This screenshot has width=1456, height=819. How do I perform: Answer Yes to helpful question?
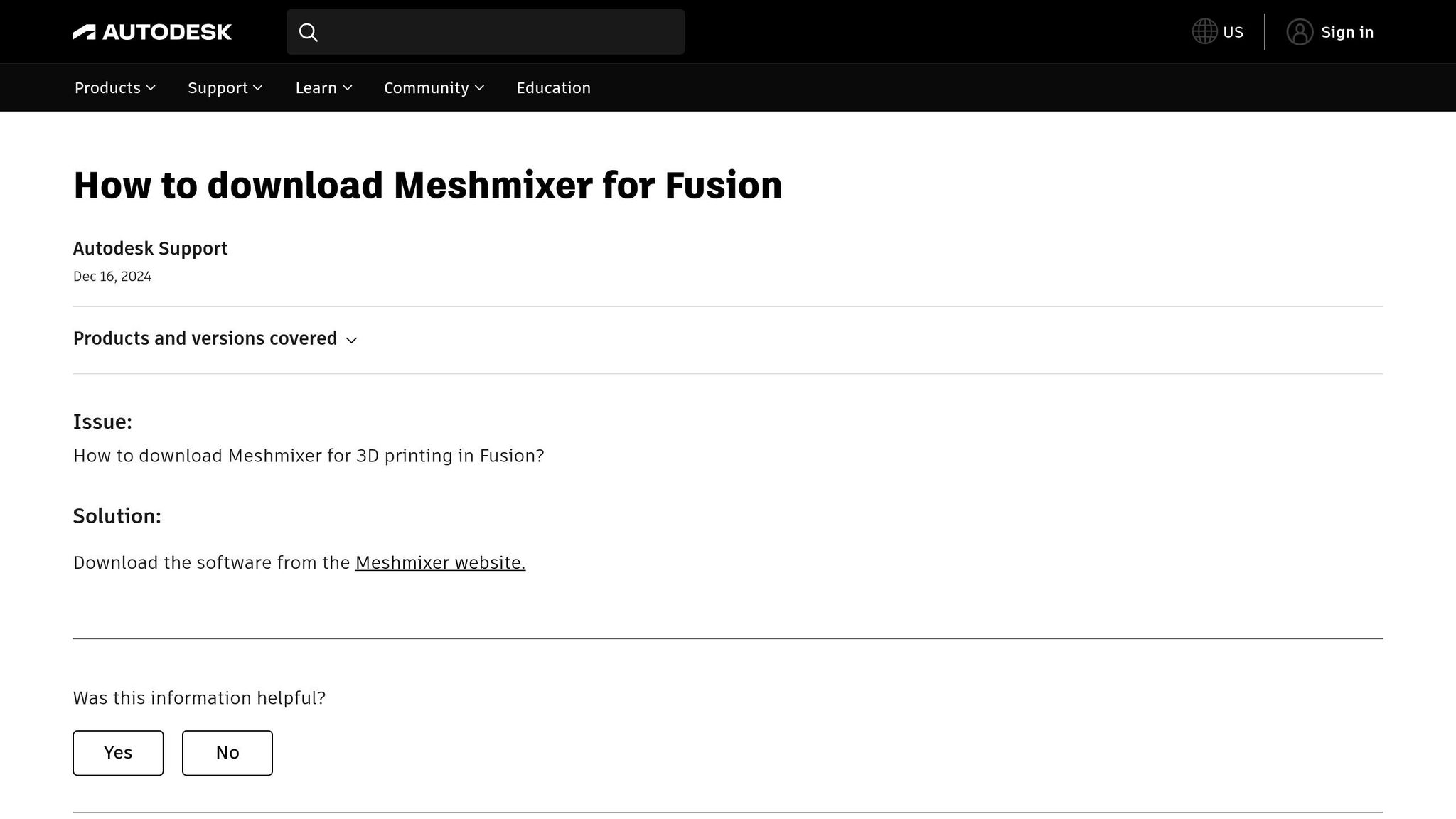pos(118,753)
